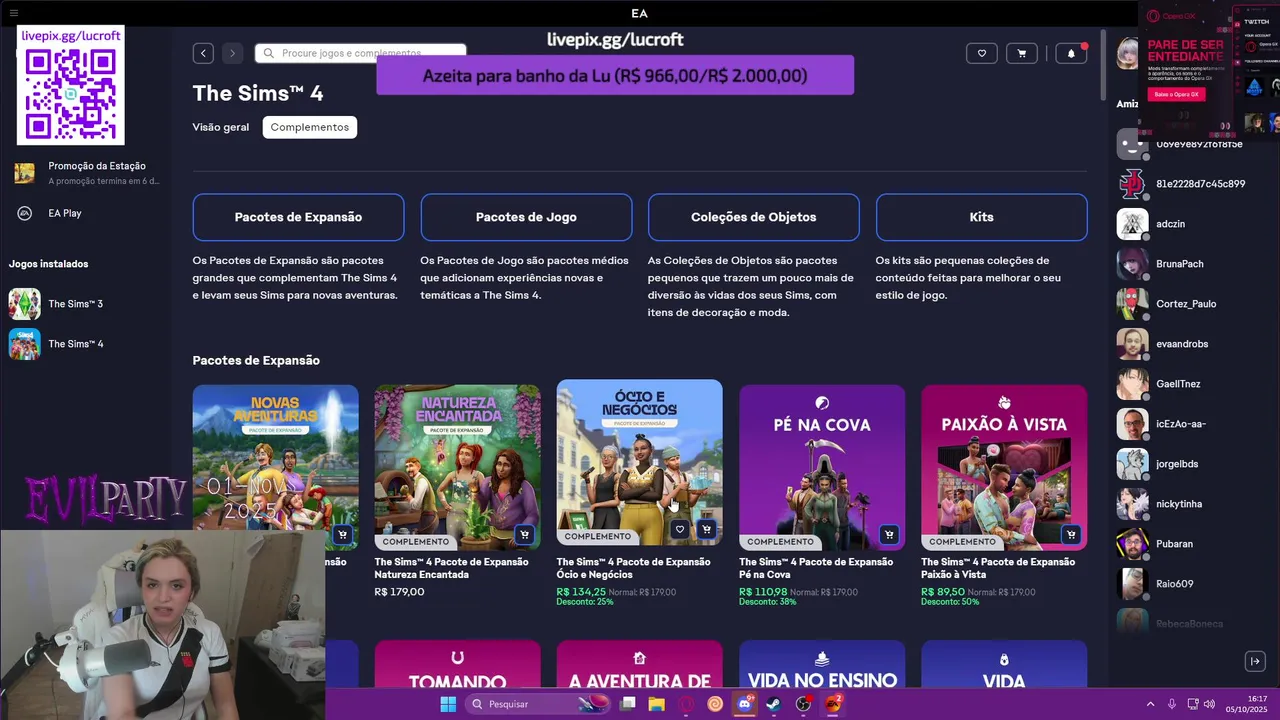Screen dimensions: 1280x720
Task: Open The Sims 3 game icon
Action: pyautogui.click(x=24, y=303)
